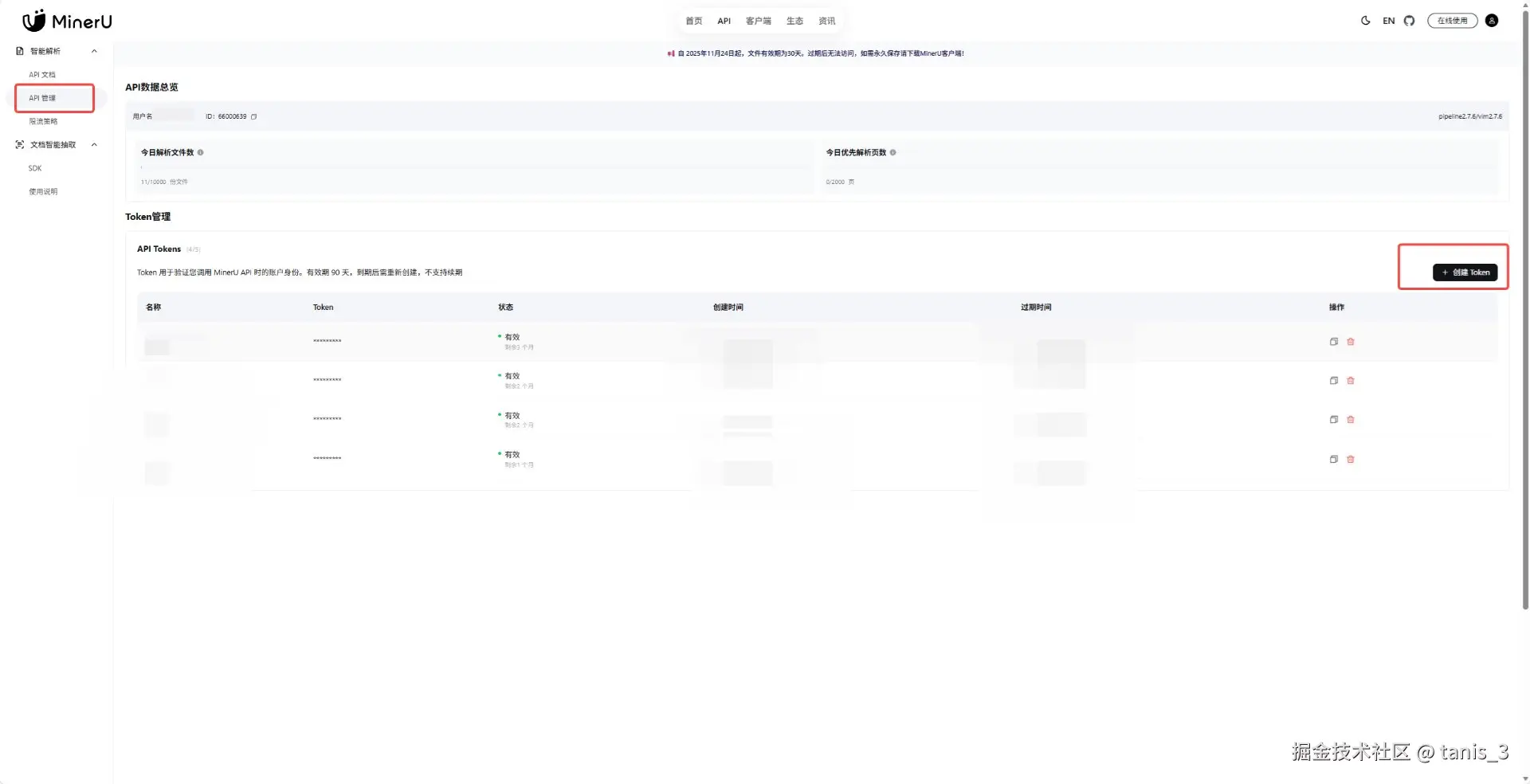Click the pipeline2.7.6/vlm2.7.6 version text
The height and width of the screenshot is (784, 1530).
point(1469,116)
